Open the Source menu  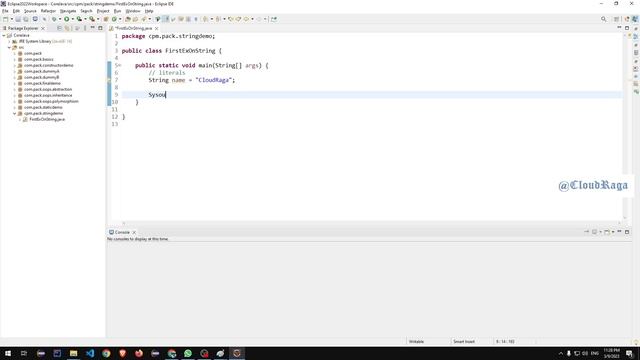[x=30, y=11]
